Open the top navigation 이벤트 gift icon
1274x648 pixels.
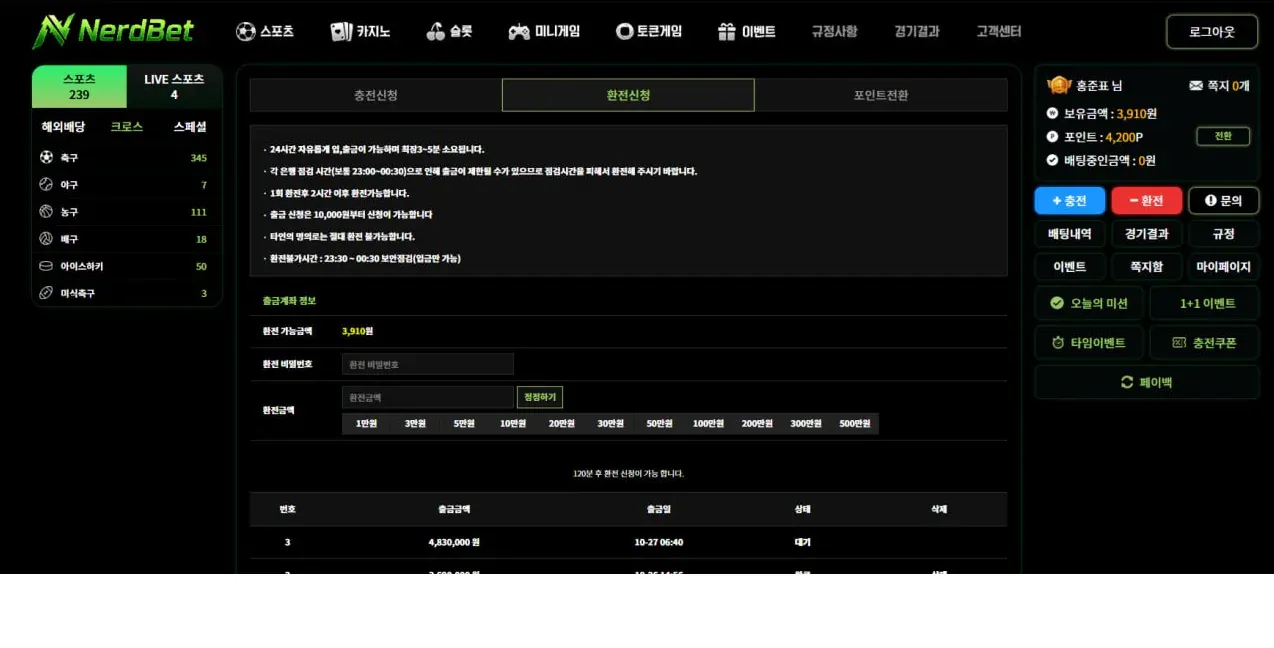click(727, 32)
